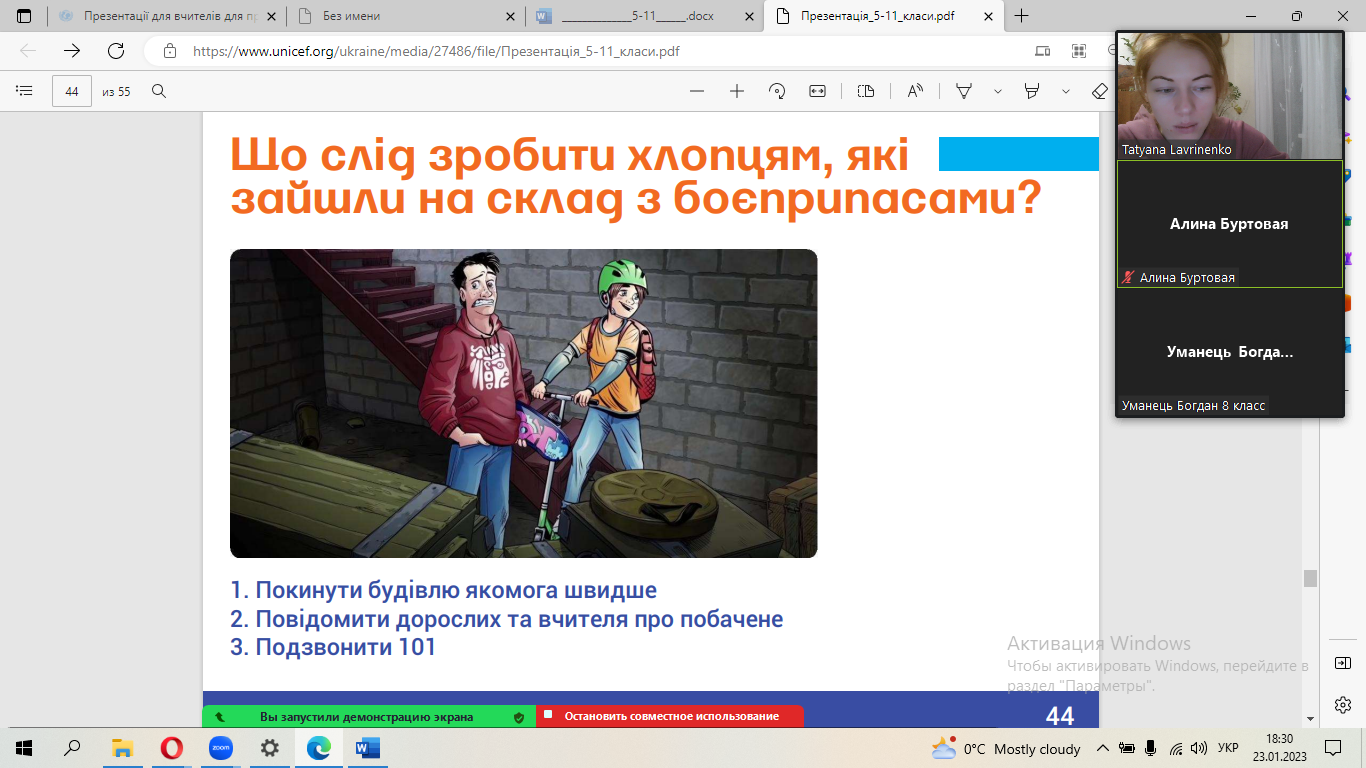The image size is (1366, 768).
Task: Open the Wi-Fi network tray icon
Action: click(x=1176, y=748)
